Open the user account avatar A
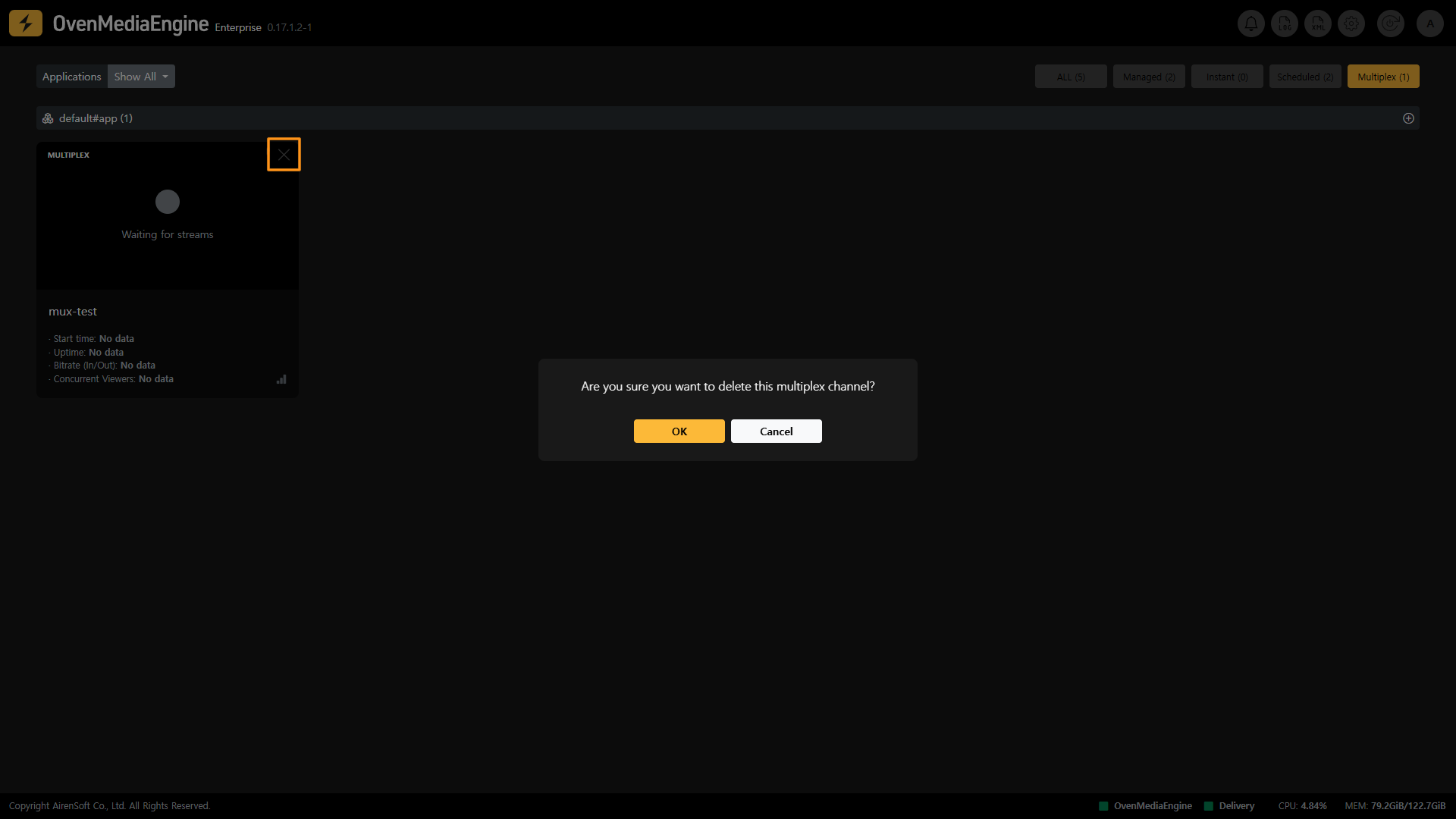The height and width of the screenshot is (819, 1456). click(1429, 24)
